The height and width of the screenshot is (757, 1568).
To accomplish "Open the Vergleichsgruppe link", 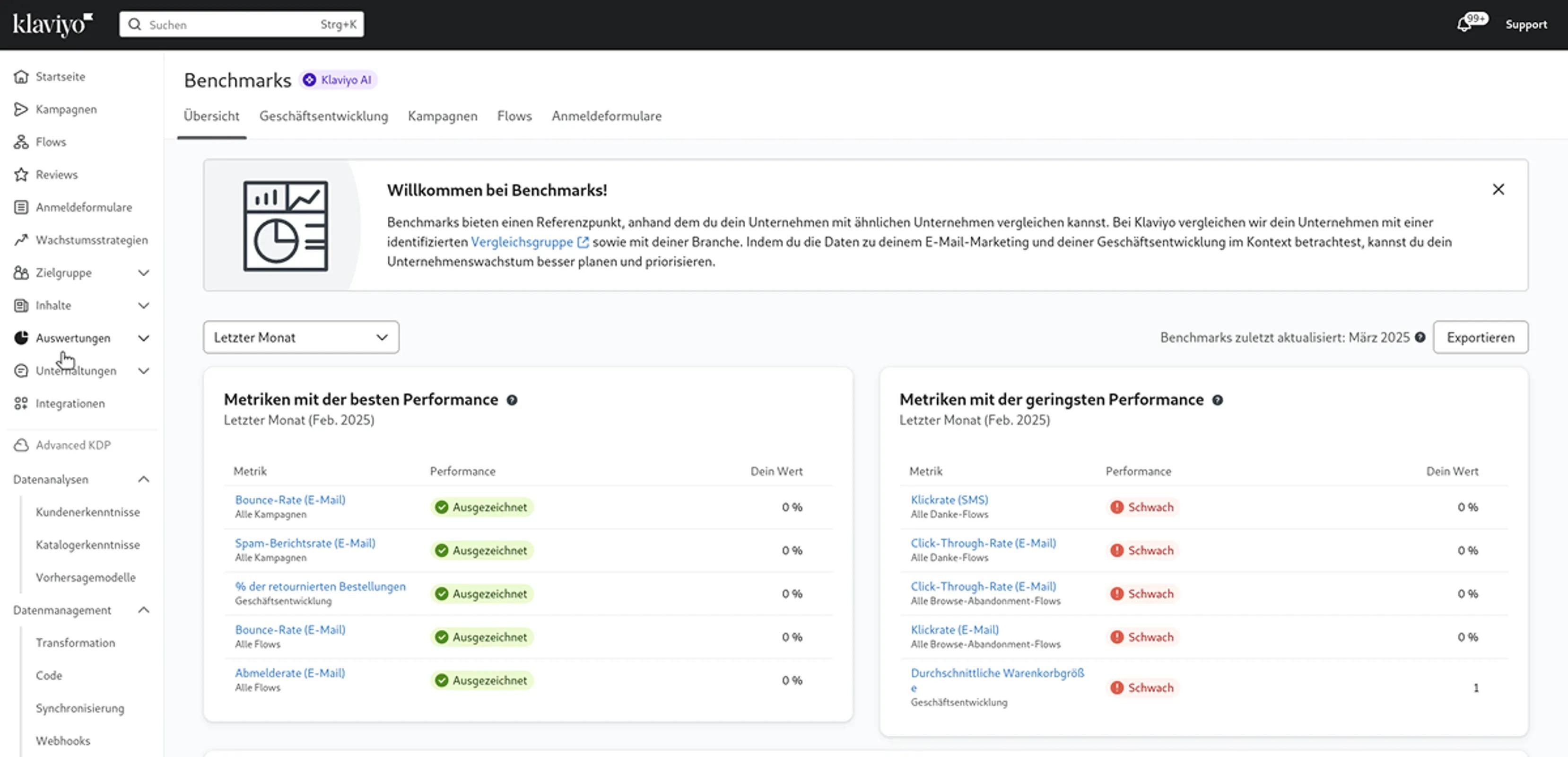I will tap(522, 242).
